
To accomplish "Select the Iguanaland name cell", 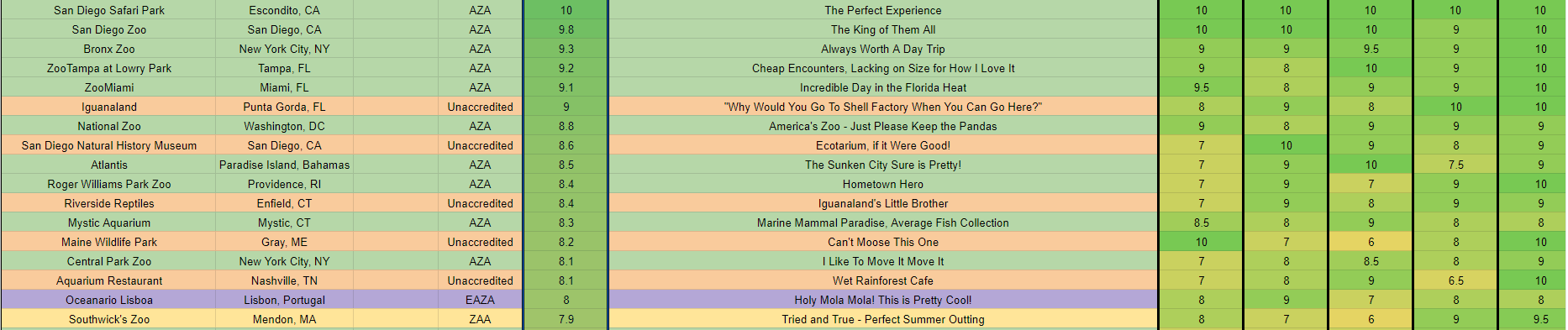I will click(x=108, y=107).
